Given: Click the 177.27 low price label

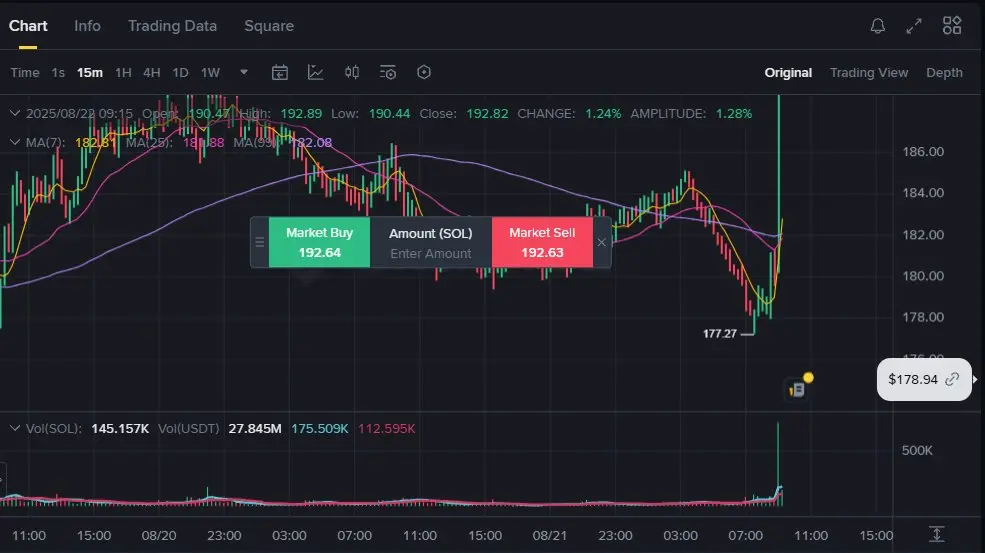Looking at the screenshot, I should [719, 334].
